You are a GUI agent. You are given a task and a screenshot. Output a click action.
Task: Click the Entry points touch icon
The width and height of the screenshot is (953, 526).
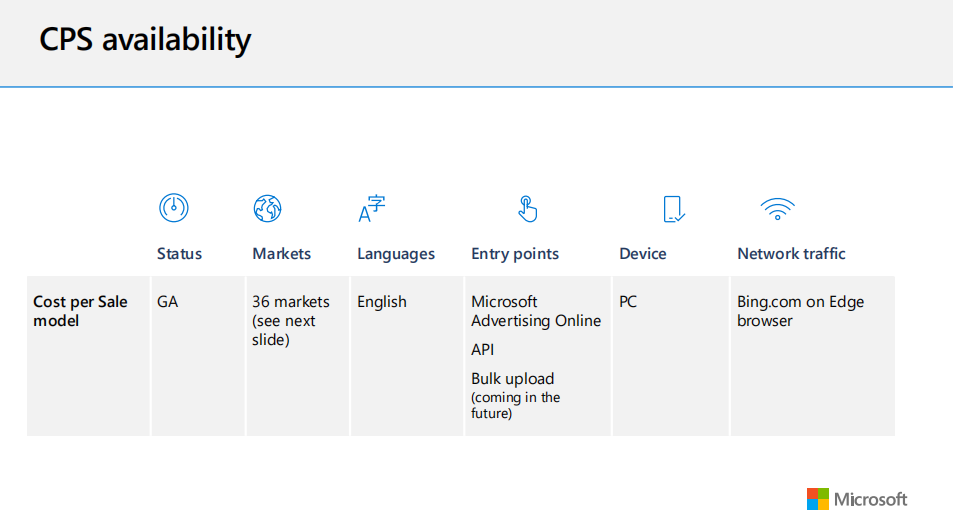click(x=528, y=208)
